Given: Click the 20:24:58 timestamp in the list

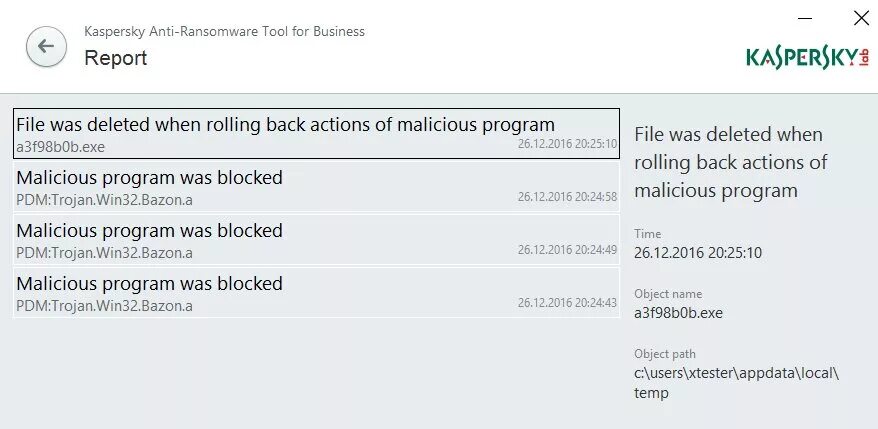Looking at the screenshot, I should pos(567,197).
